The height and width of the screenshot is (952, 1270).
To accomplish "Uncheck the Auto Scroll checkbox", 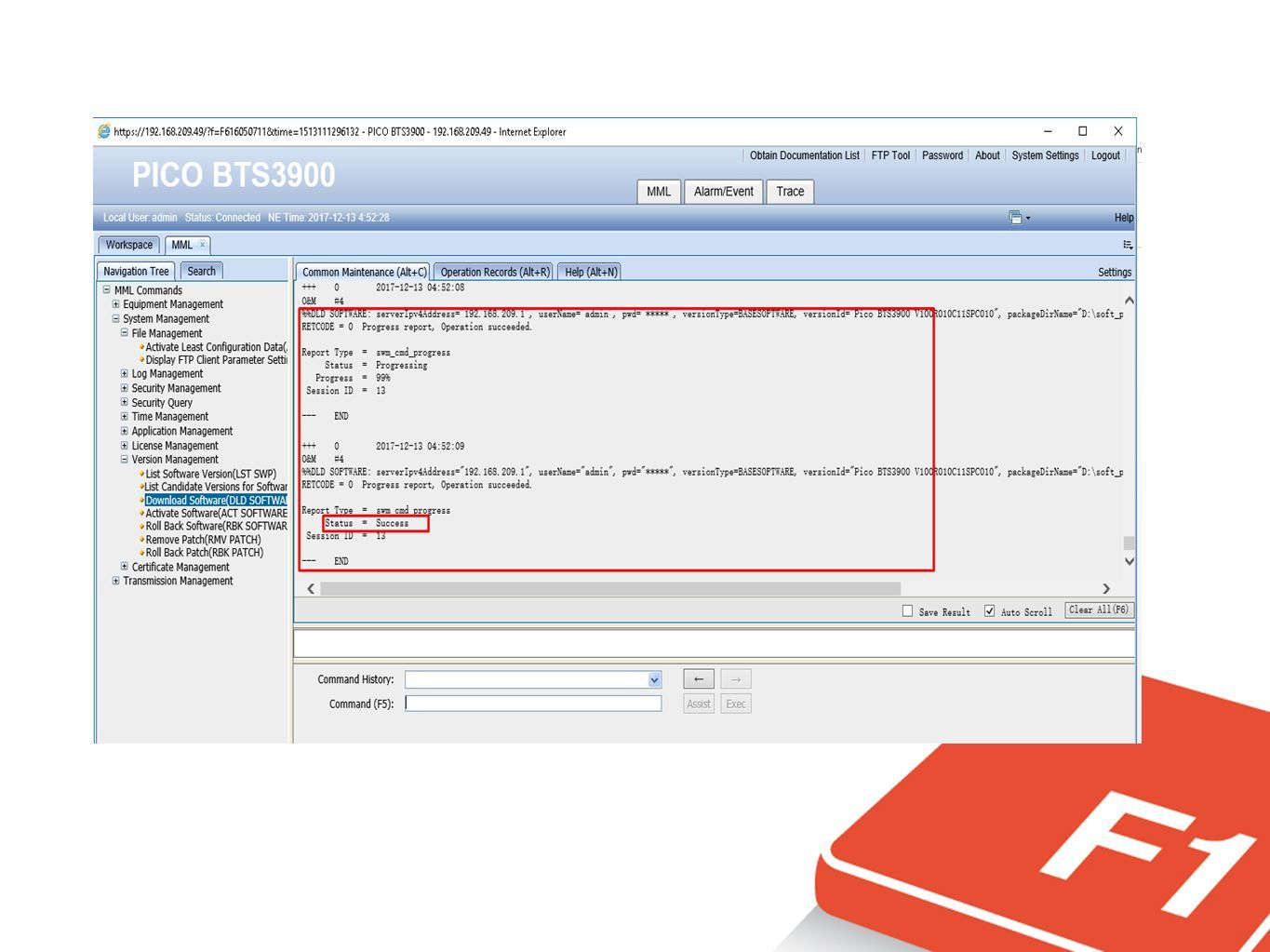I will click(x=989, y=610).
